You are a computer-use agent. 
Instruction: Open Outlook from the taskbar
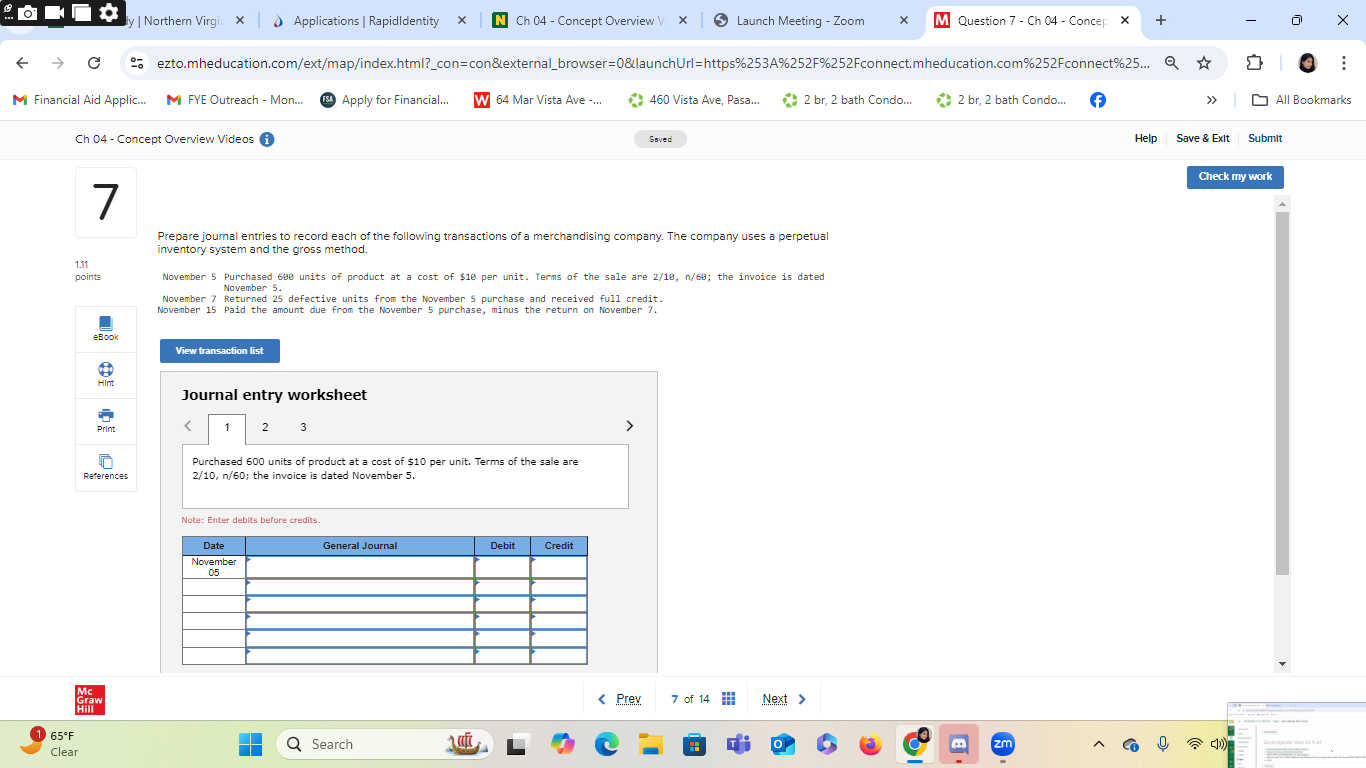coord(782,744)
